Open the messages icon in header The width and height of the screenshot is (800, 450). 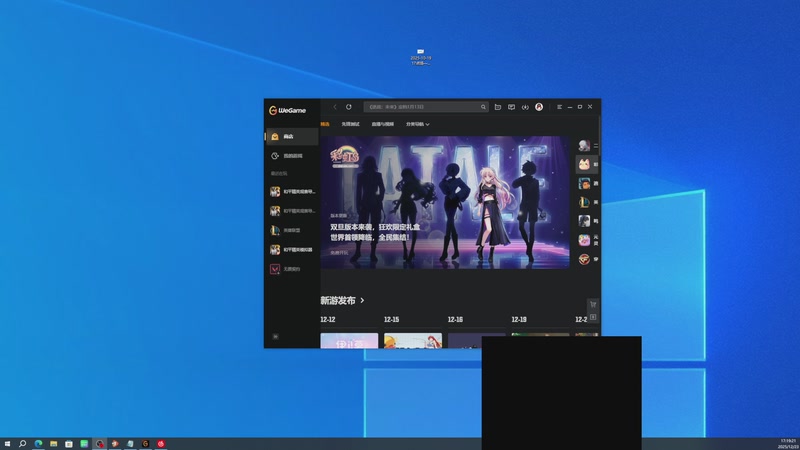tap(511, 107)
